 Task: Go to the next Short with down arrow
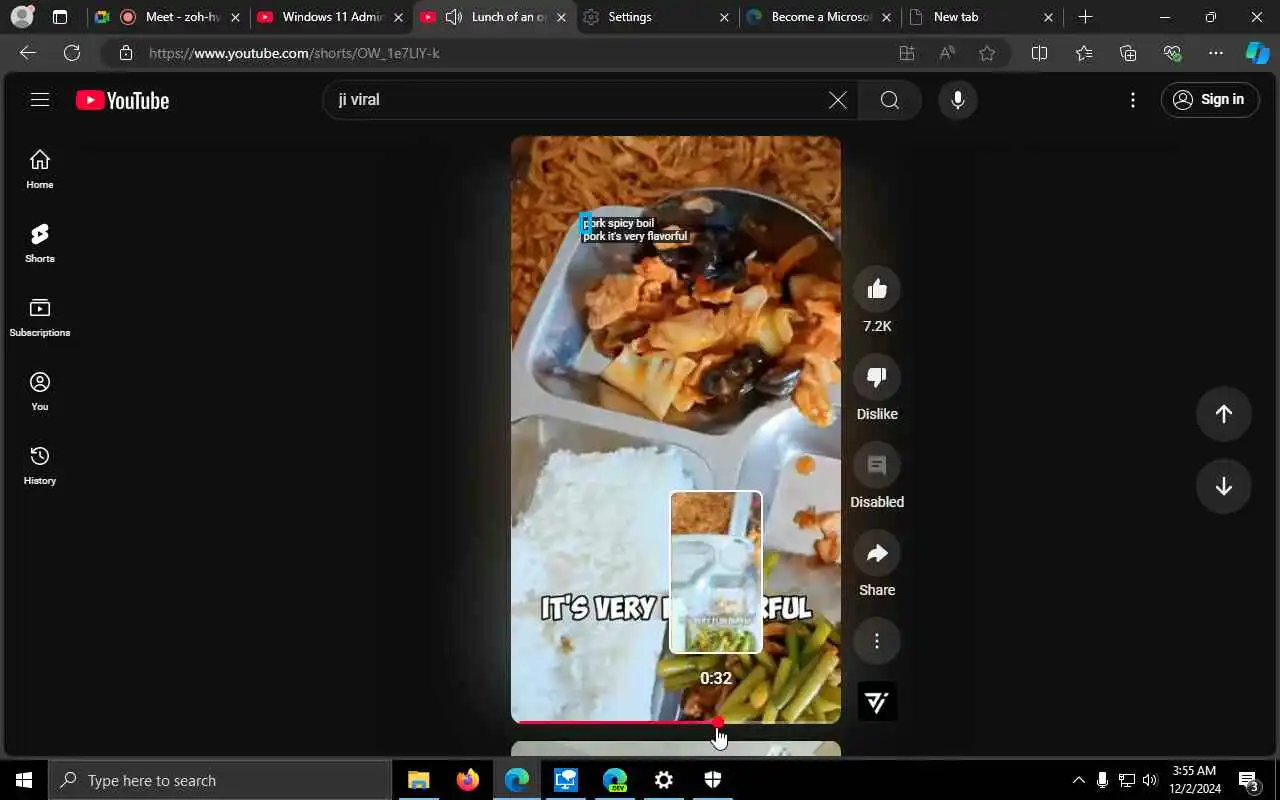(x=1224, y=486)
